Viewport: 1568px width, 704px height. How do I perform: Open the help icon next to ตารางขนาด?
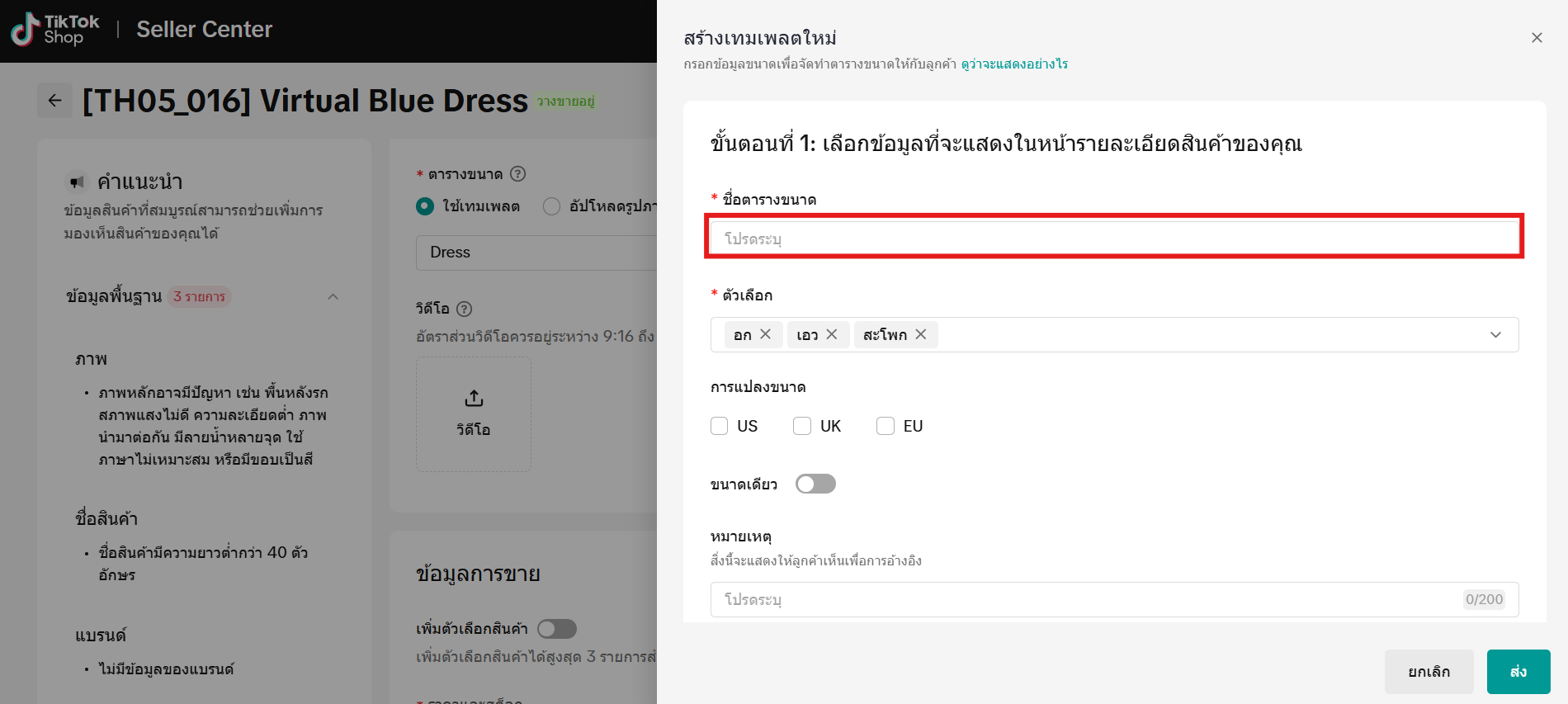[517, 173]
